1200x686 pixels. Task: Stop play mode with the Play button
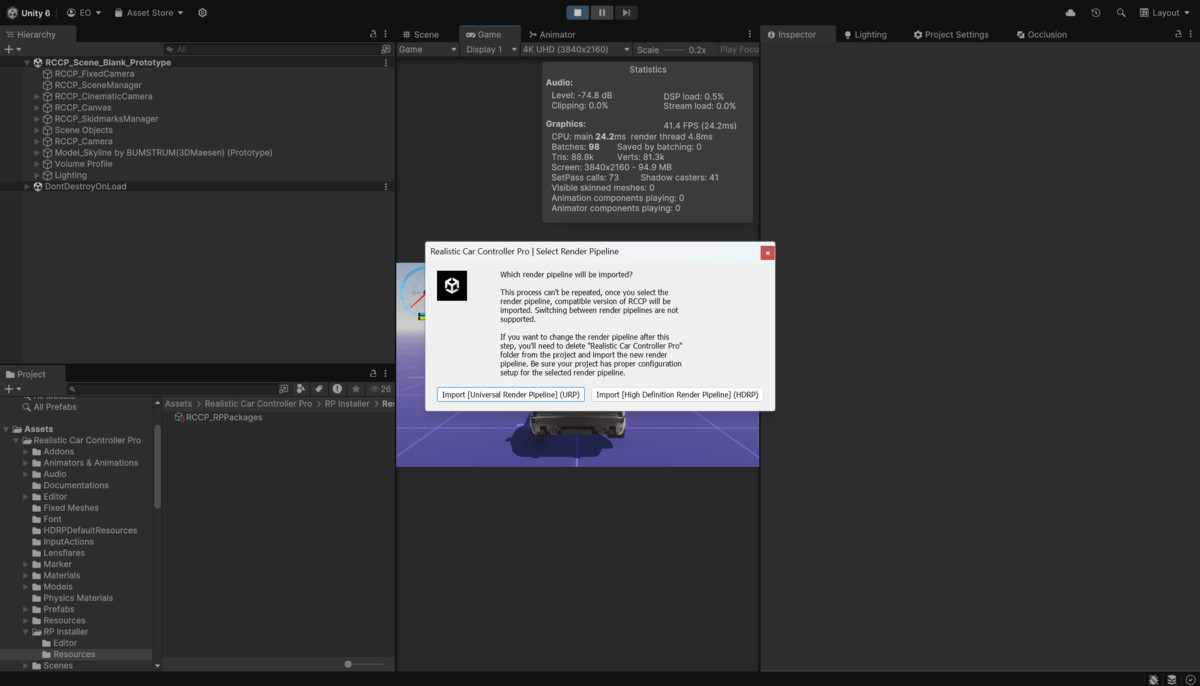[x=577, y=13]
